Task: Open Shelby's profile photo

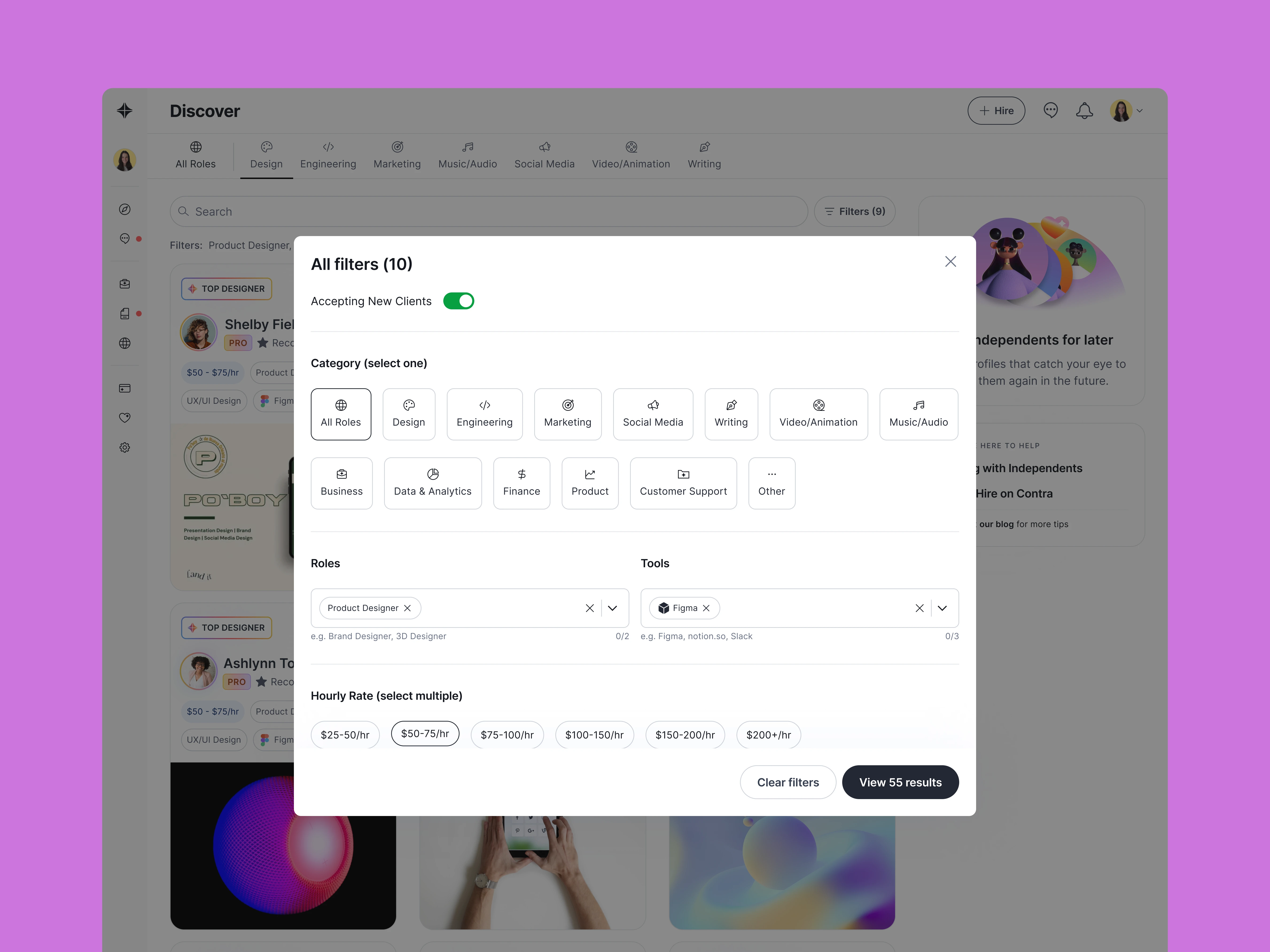Action: (x=199, y=332)
